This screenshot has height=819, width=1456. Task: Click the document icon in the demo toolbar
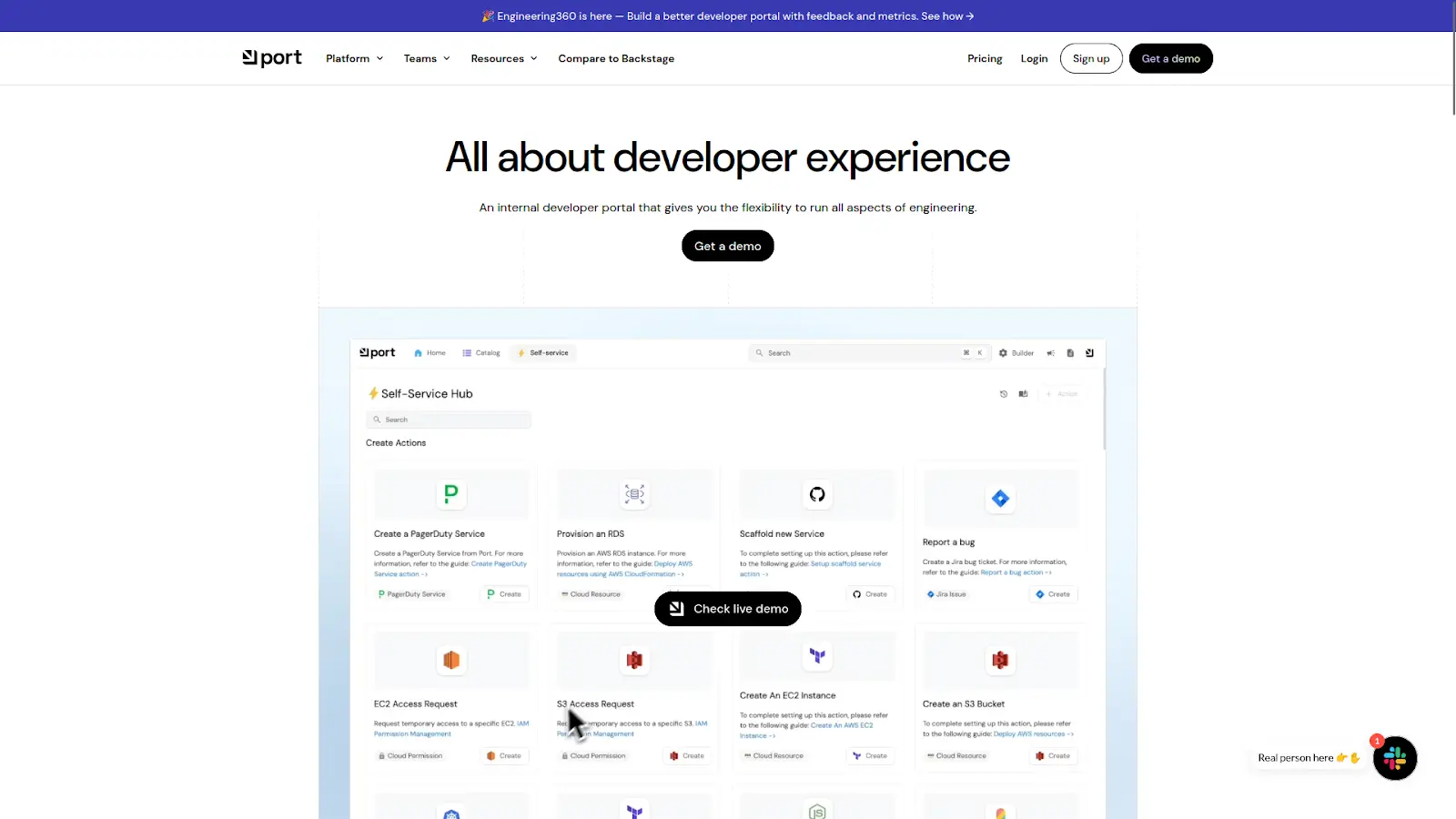point(1070,353)
